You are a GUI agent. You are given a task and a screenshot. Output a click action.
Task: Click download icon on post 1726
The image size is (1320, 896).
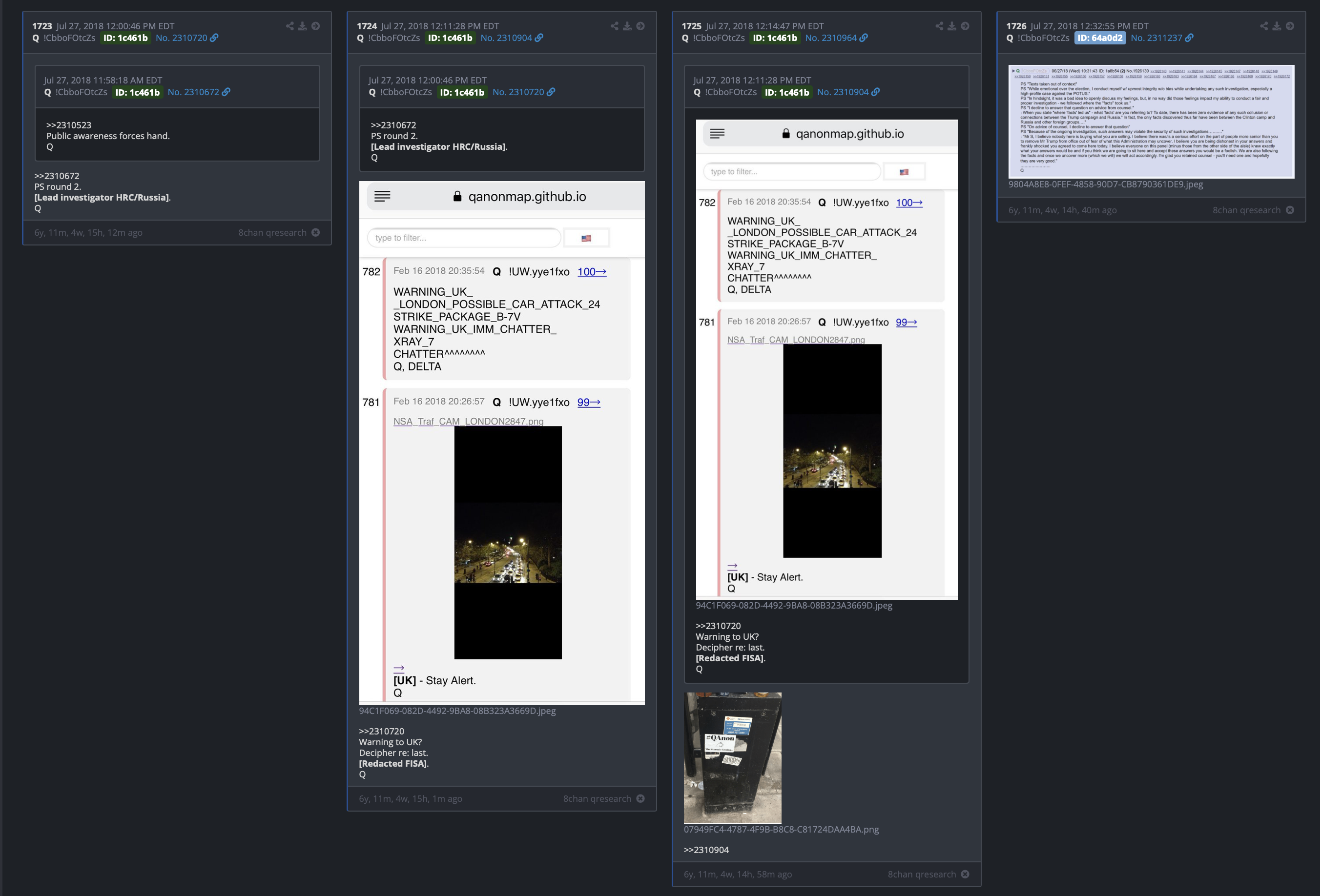click(x=1278, y=26)
